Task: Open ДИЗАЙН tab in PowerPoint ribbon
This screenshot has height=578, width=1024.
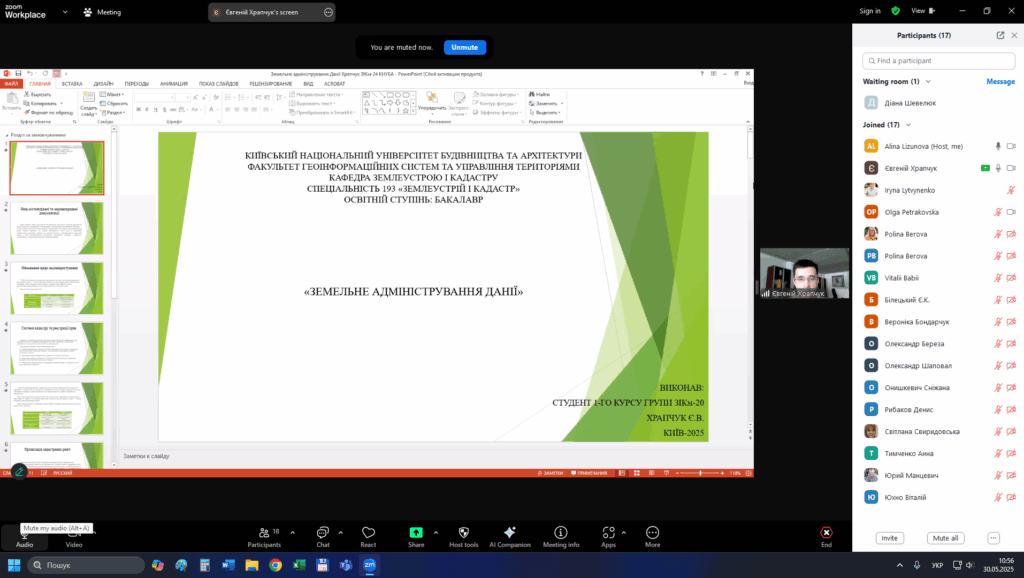Action: pyautogui.click(x=103, y=84)
